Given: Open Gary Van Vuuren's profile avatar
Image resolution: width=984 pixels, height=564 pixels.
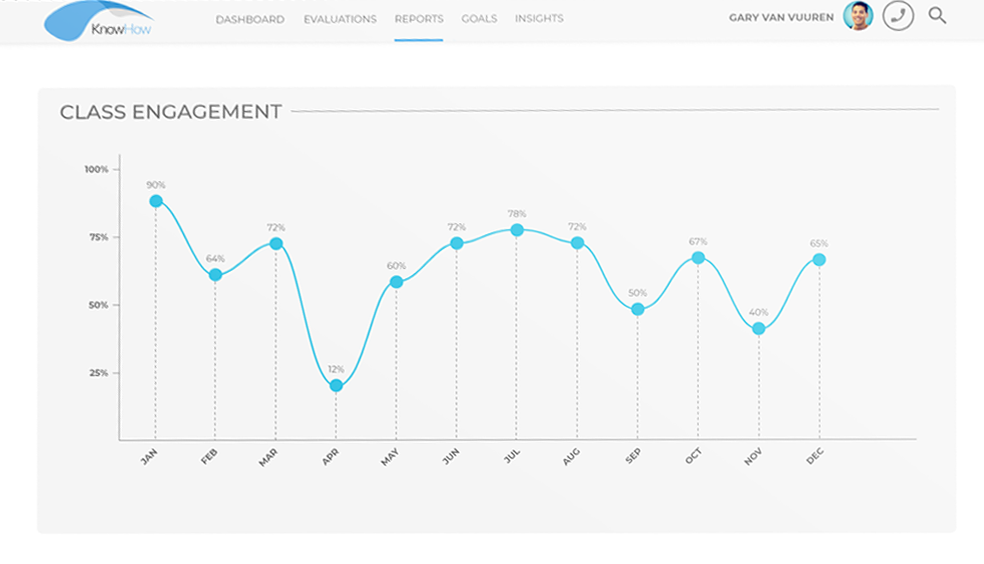Looking at the screenshot, I should click(857, 16).
